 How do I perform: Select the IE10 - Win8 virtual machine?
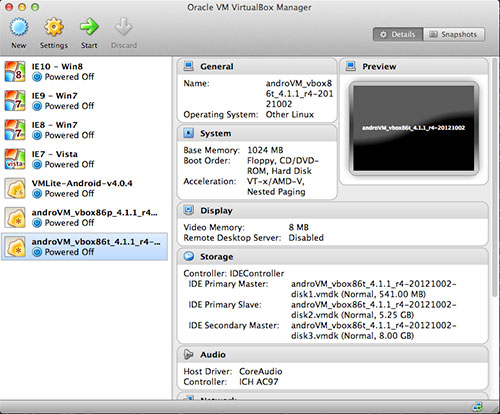(84, 71)
